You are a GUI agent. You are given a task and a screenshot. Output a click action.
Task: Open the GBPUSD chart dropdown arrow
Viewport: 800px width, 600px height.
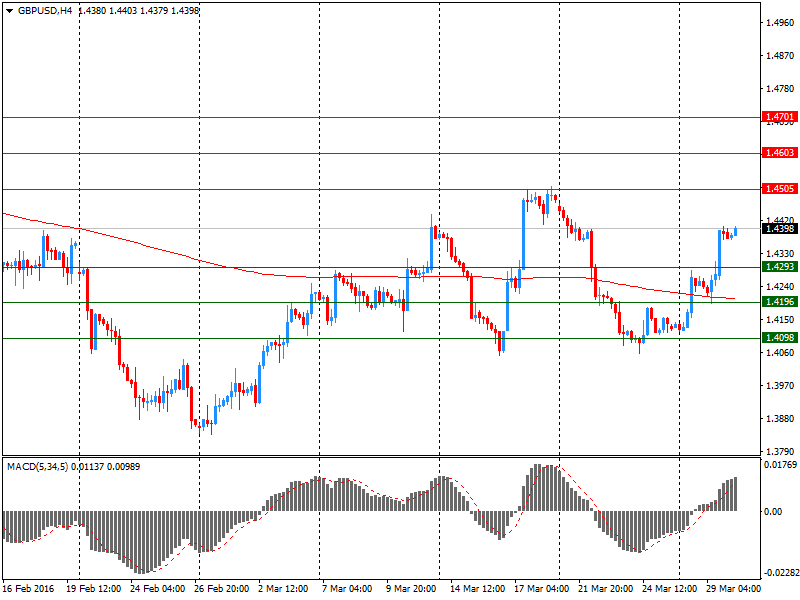[9, 11]
